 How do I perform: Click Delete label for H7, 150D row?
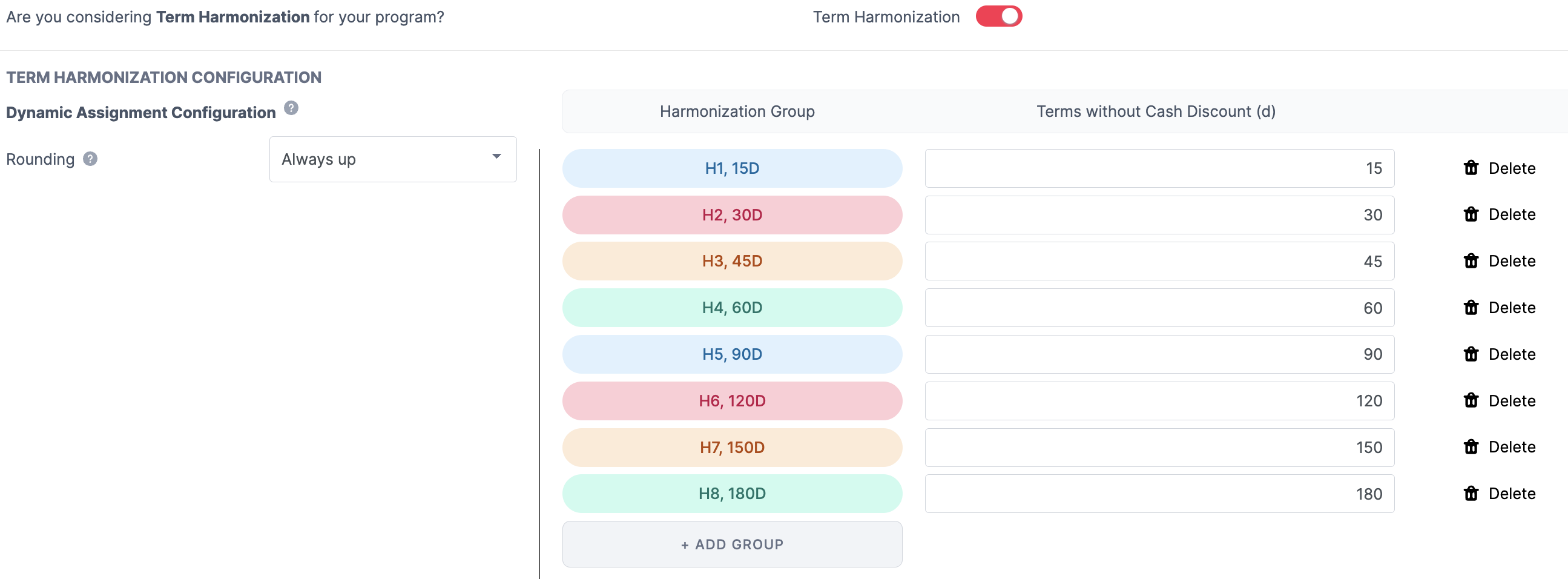(x=1511, y=447)
